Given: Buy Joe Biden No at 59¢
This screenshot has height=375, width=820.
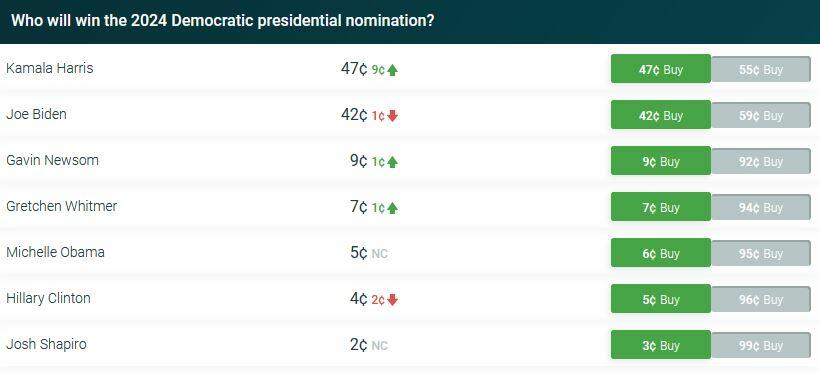Looking at the screenshot, I should pyautogui.click(x=761, y=116).
